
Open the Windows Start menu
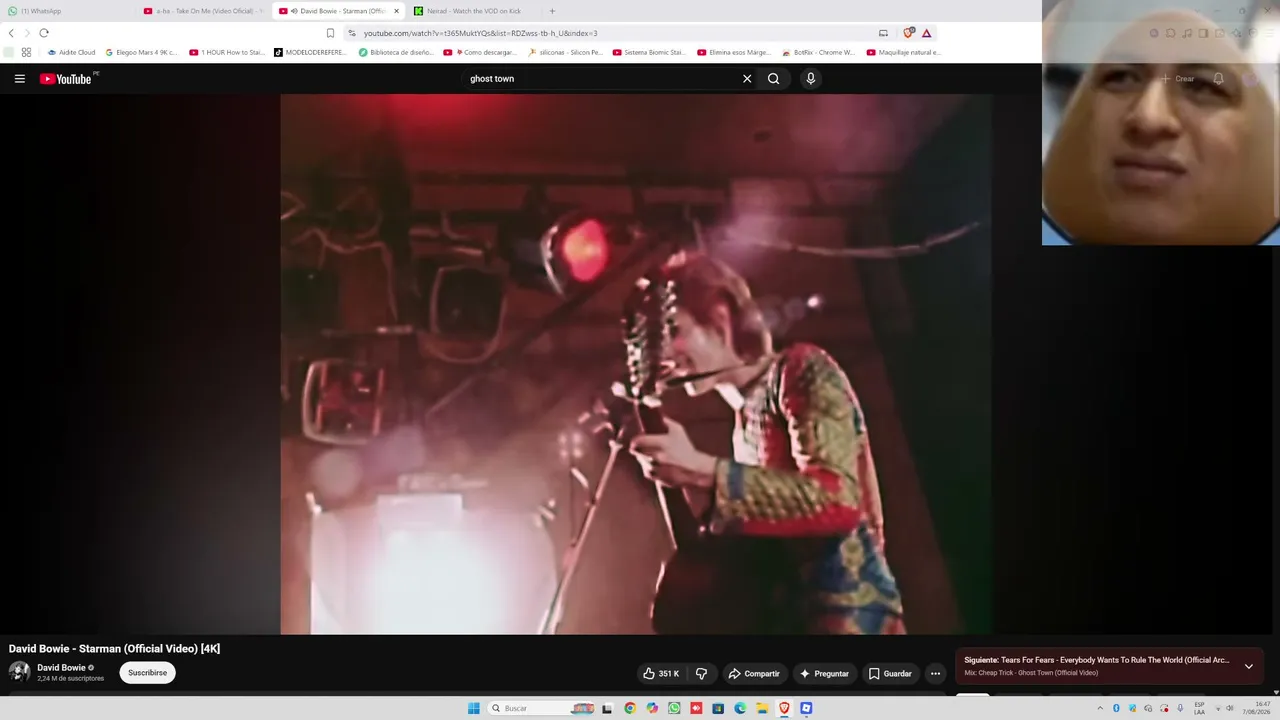pos(474,708)
